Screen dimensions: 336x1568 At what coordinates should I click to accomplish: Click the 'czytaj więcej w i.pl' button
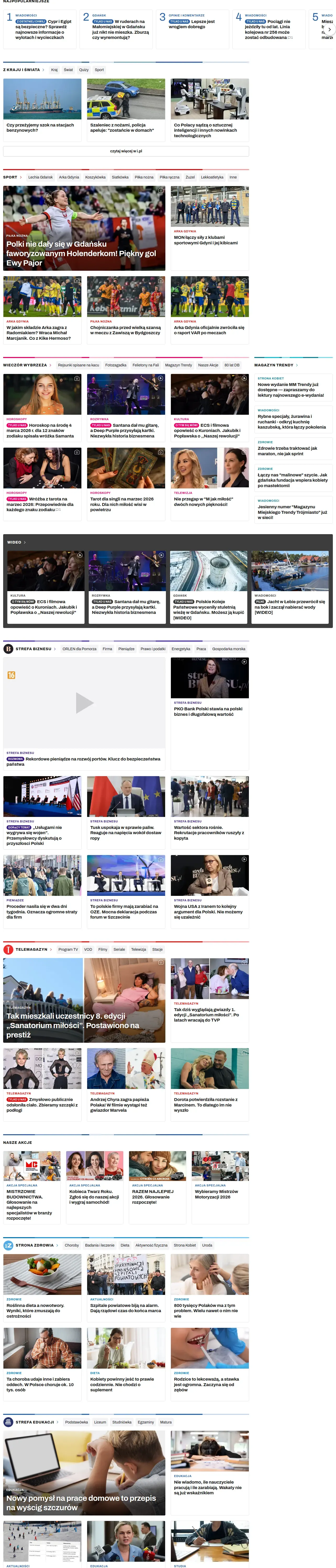click(126, 152)
